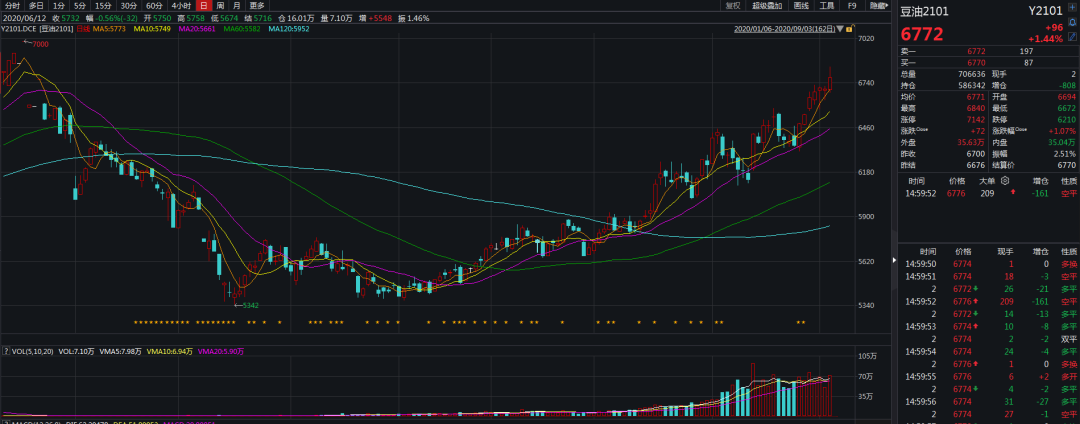The image size is (1080, 424).
Task: Toggle the yellow padlock beside the date range
Action: (850, 29)
